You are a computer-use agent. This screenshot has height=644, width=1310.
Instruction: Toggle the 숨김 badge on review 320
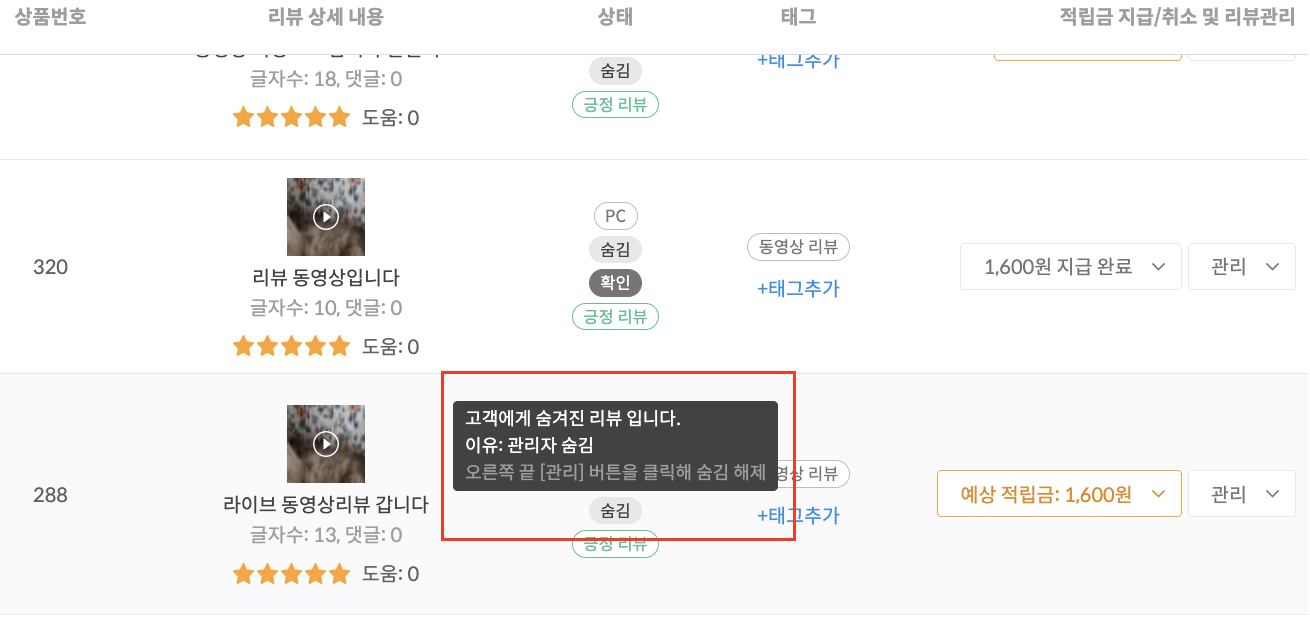[614, 249]
